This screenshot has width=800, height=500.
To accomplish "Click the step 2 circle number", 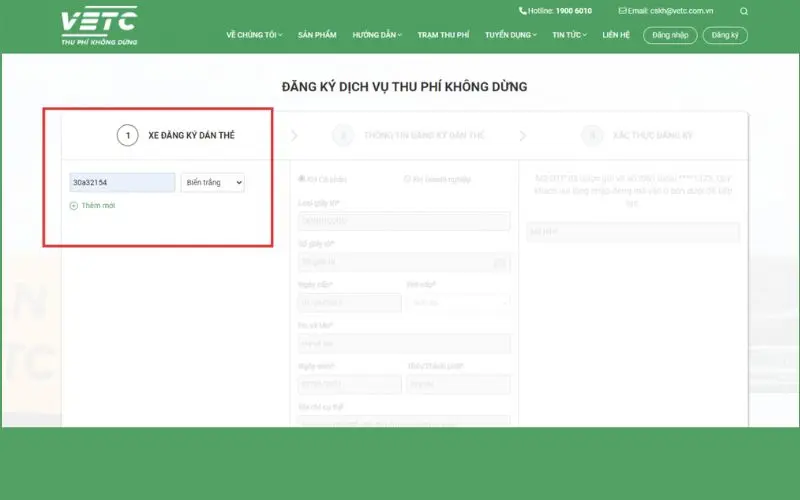I will coord(342,135).
